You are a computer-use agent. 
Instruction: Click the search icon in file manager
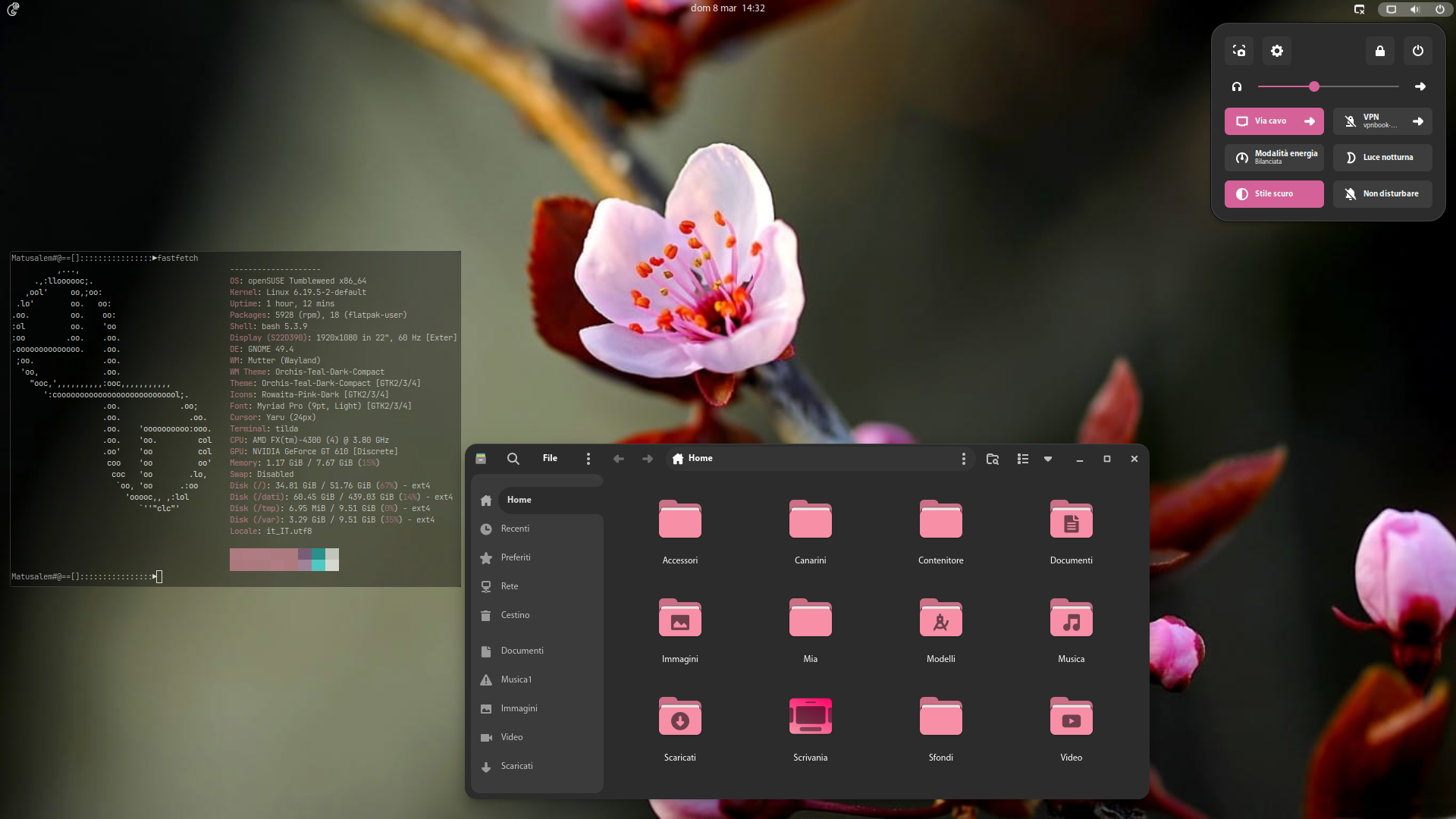point(513,459)
